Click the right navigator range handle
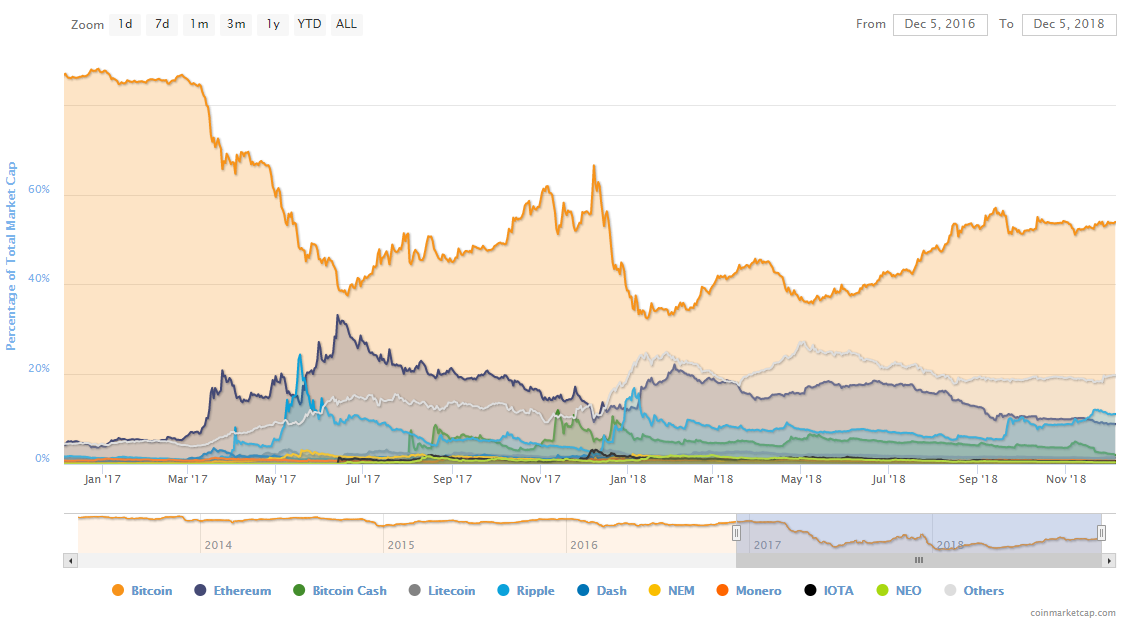1134x625 pixels. [1101, 533]
